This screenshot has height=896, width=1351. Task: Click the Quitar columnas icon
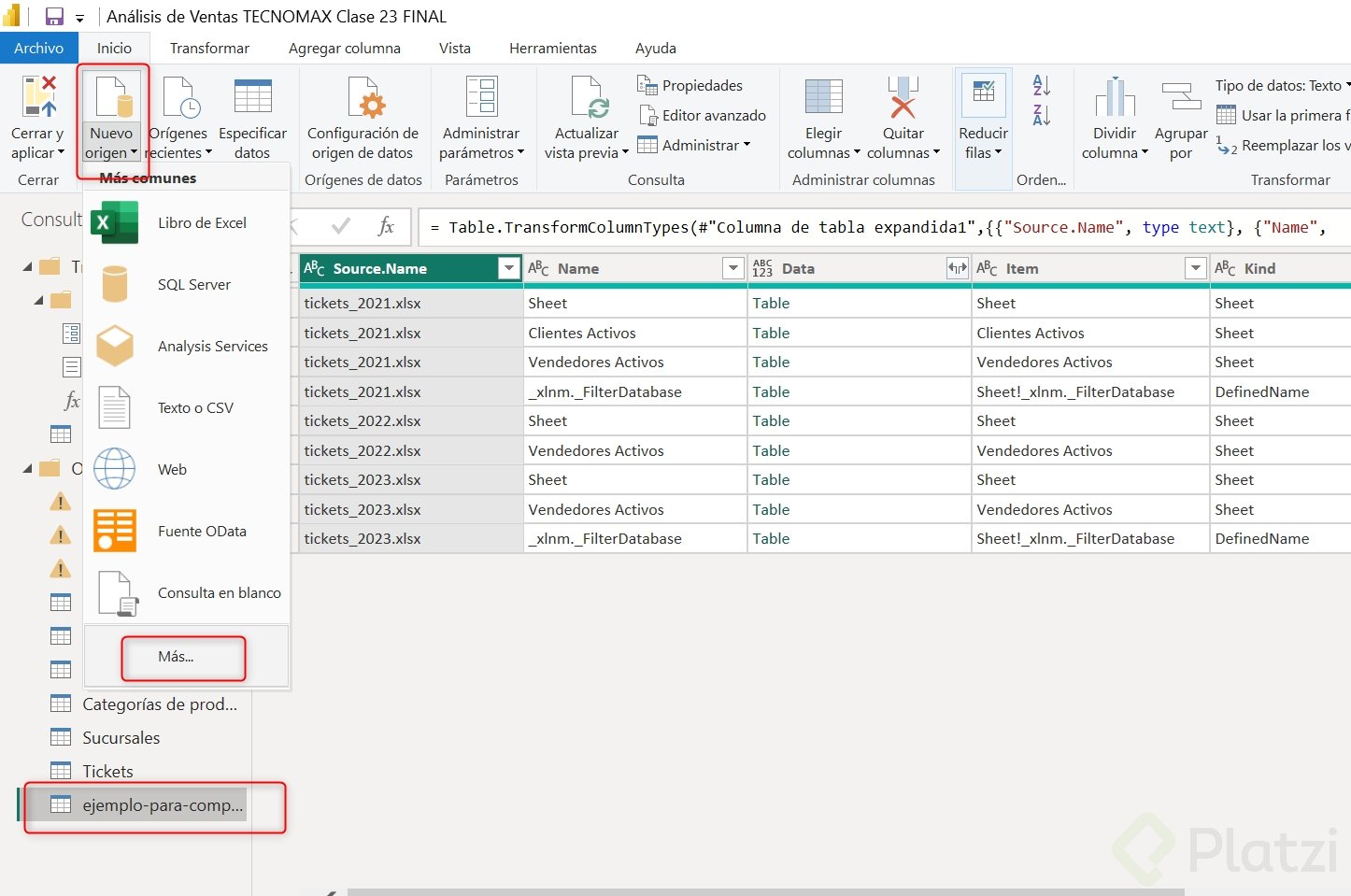coord(903,98)
